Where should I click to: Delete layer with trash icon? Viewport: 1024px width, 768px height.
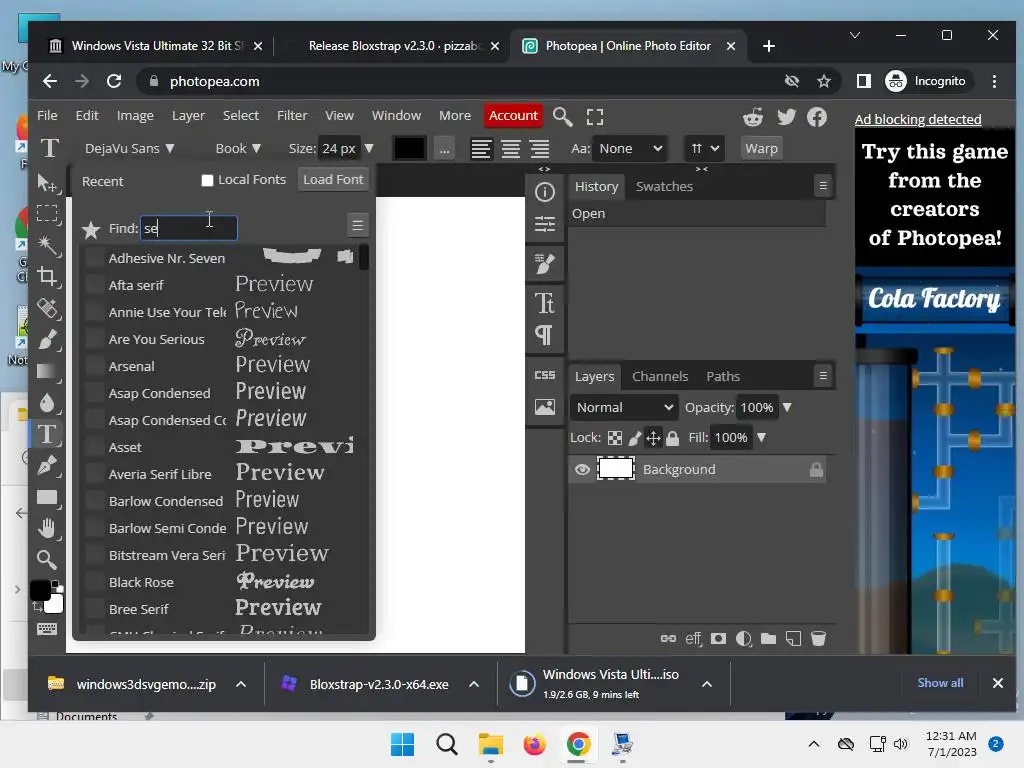(818, 638)
